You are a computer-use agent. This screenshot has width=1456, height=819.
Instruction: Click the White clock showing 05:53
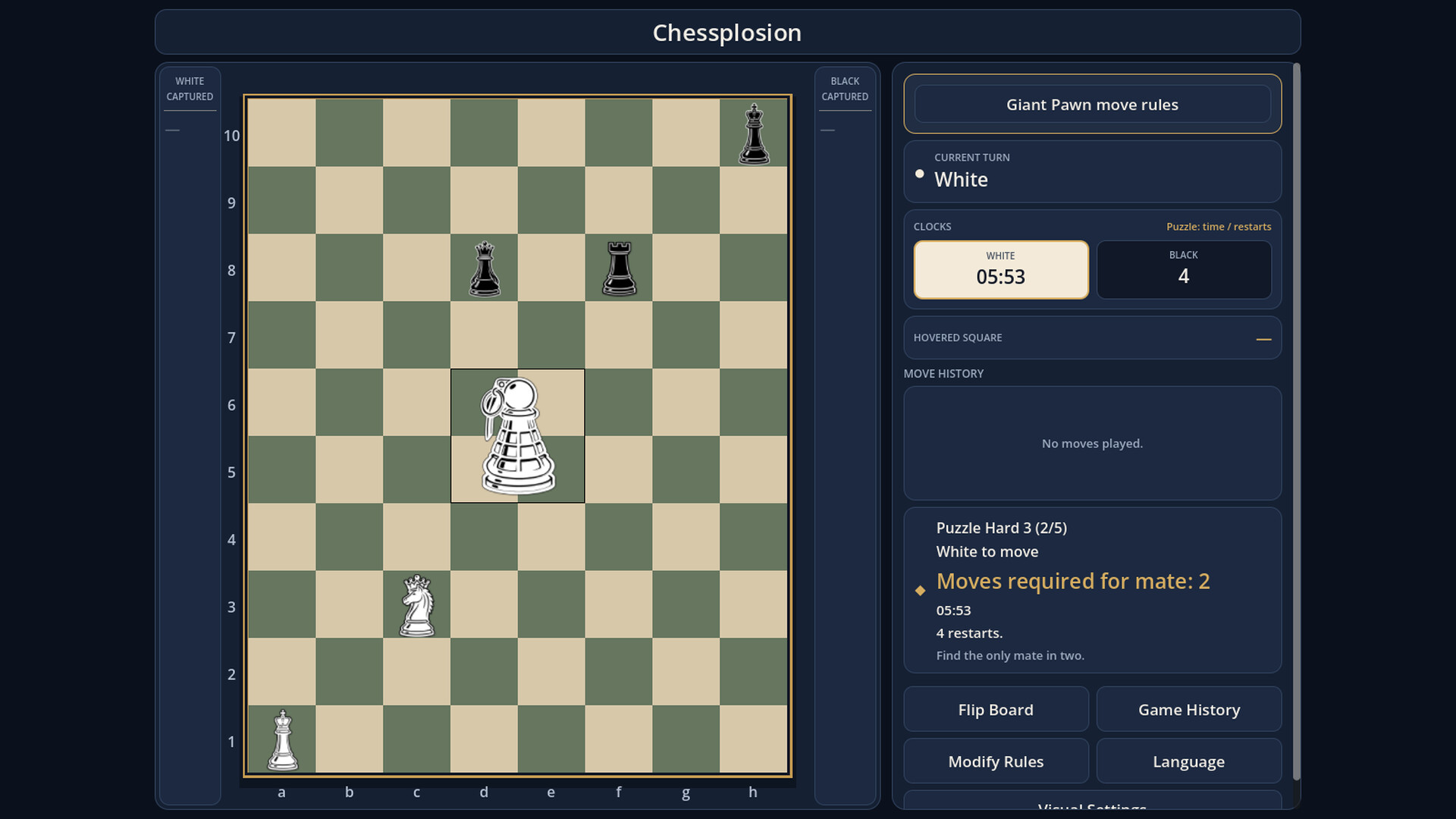click(1001, 270)
